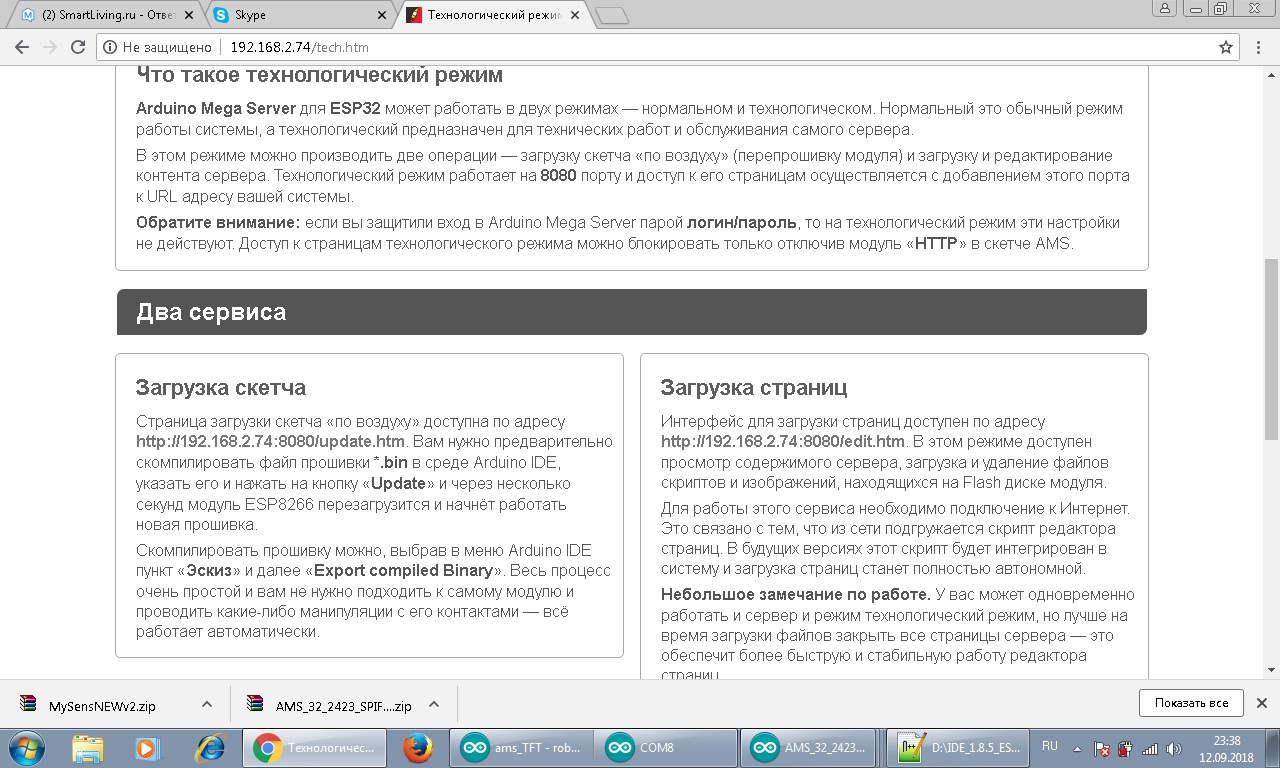Click the RU language indicator

1049,746
